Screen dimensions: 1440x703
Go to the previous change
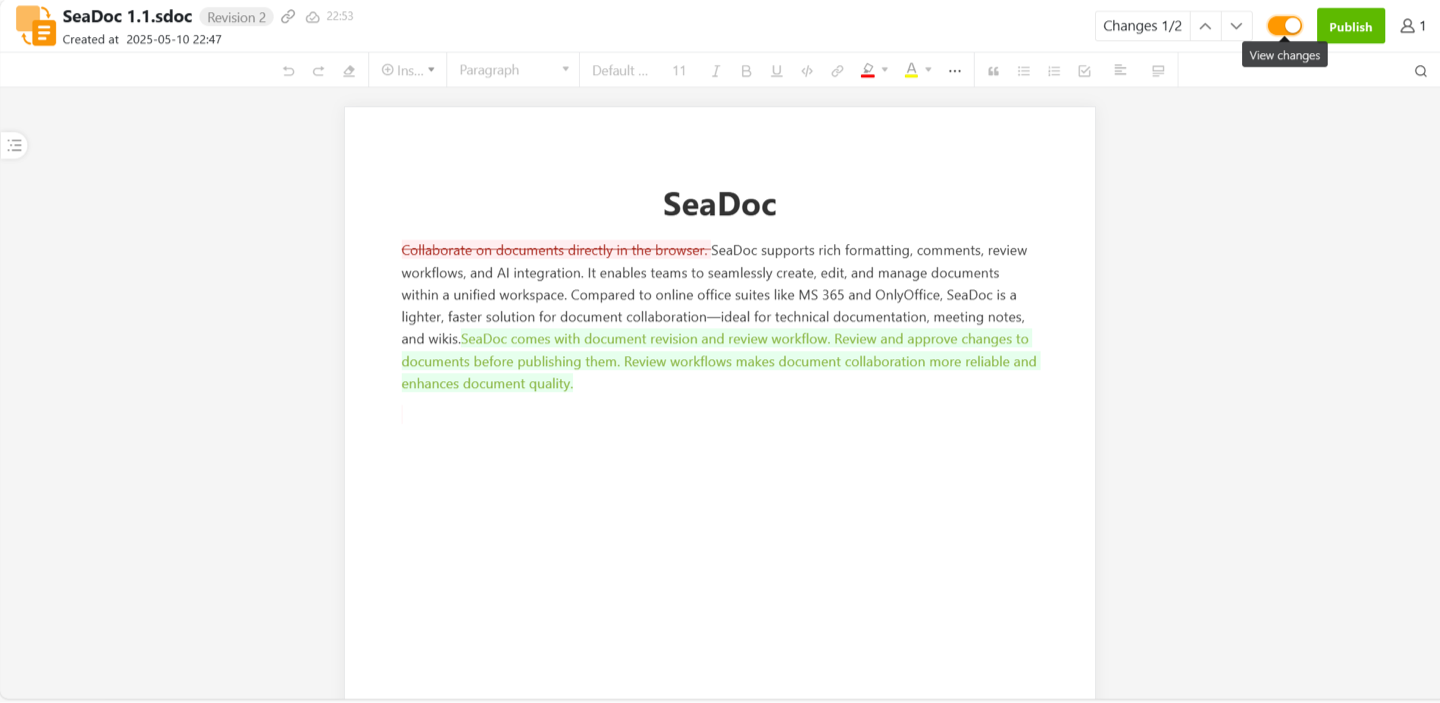[1206, 26]
